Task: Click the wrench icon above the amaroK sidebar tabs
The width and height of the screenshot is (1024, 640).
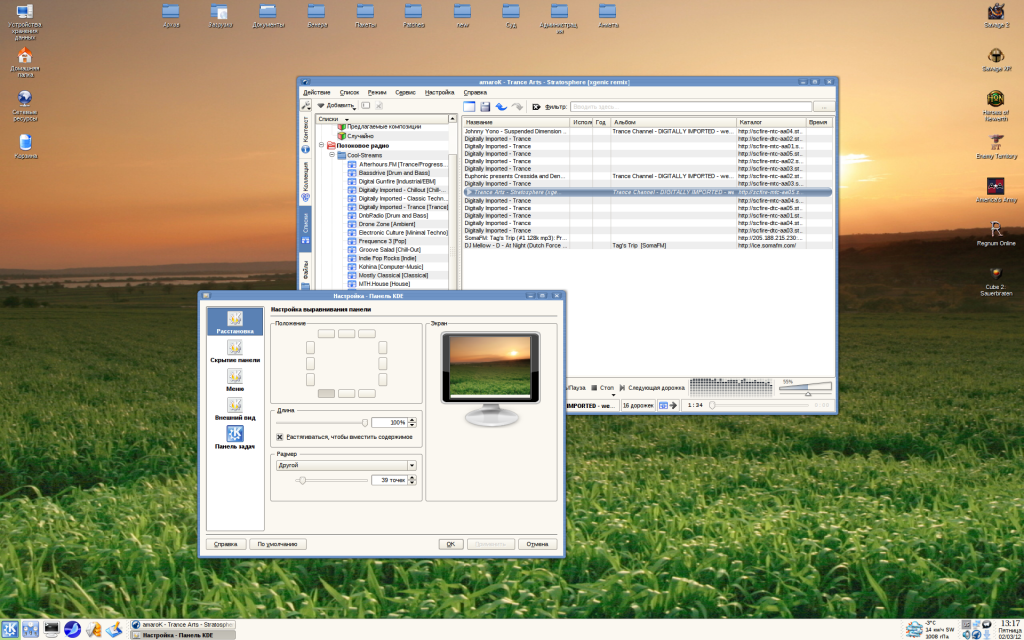Action: [x=306, y=105]
